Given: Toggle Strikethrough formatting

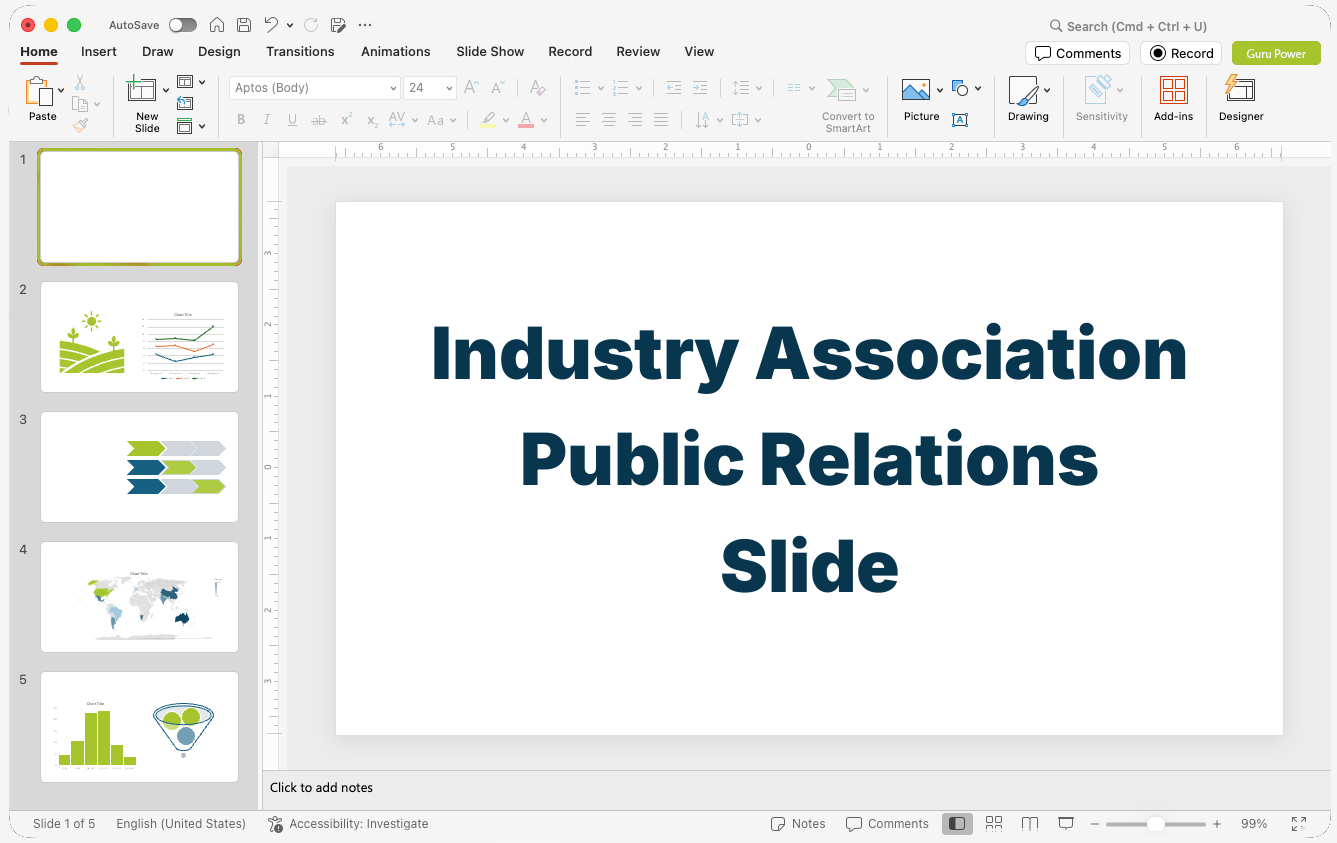Looking at the screenshot, I should [x=319, y=120].
